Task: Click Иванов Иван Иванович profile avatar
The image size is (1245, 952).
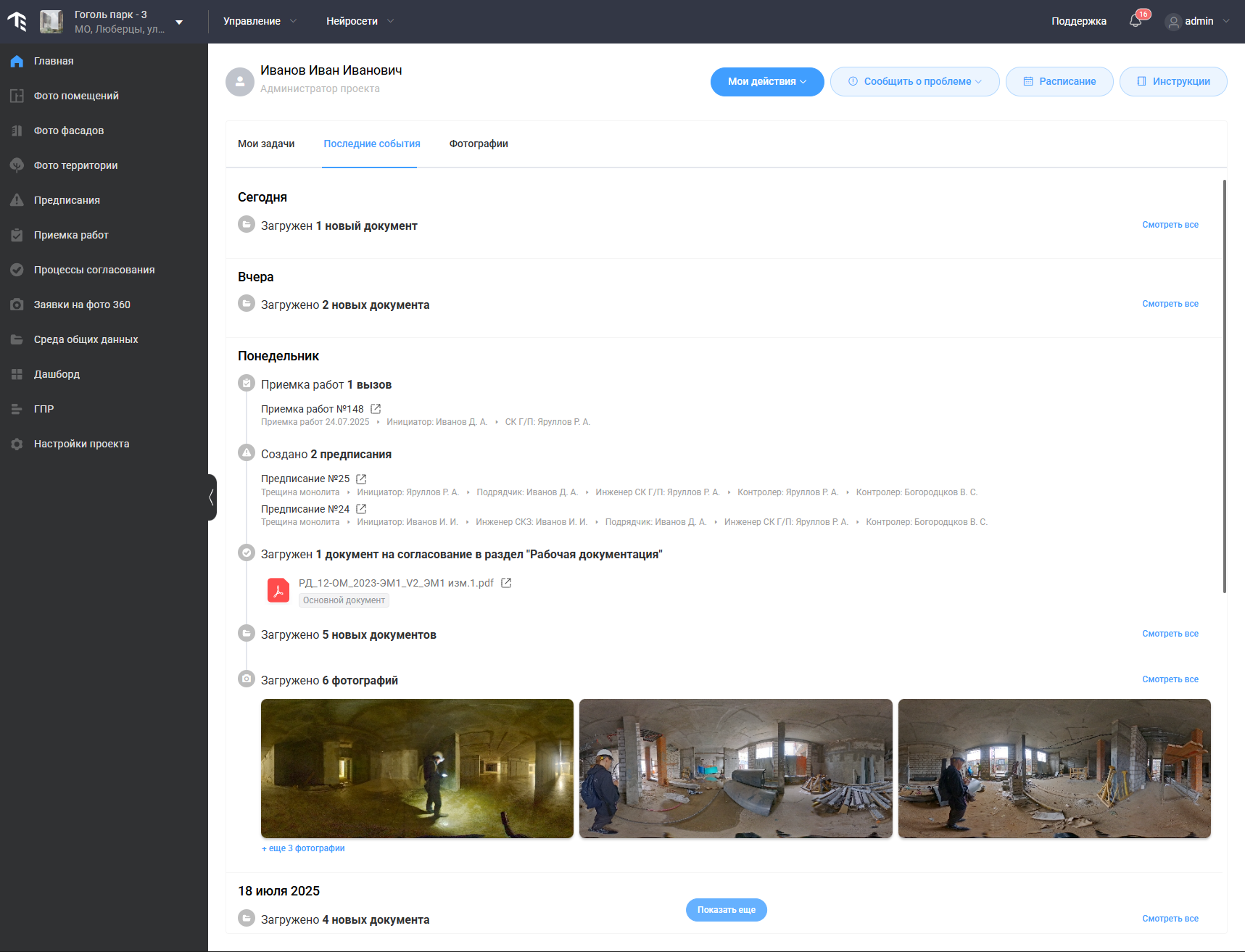Action: pyautogui.click(x=240, y=82)
